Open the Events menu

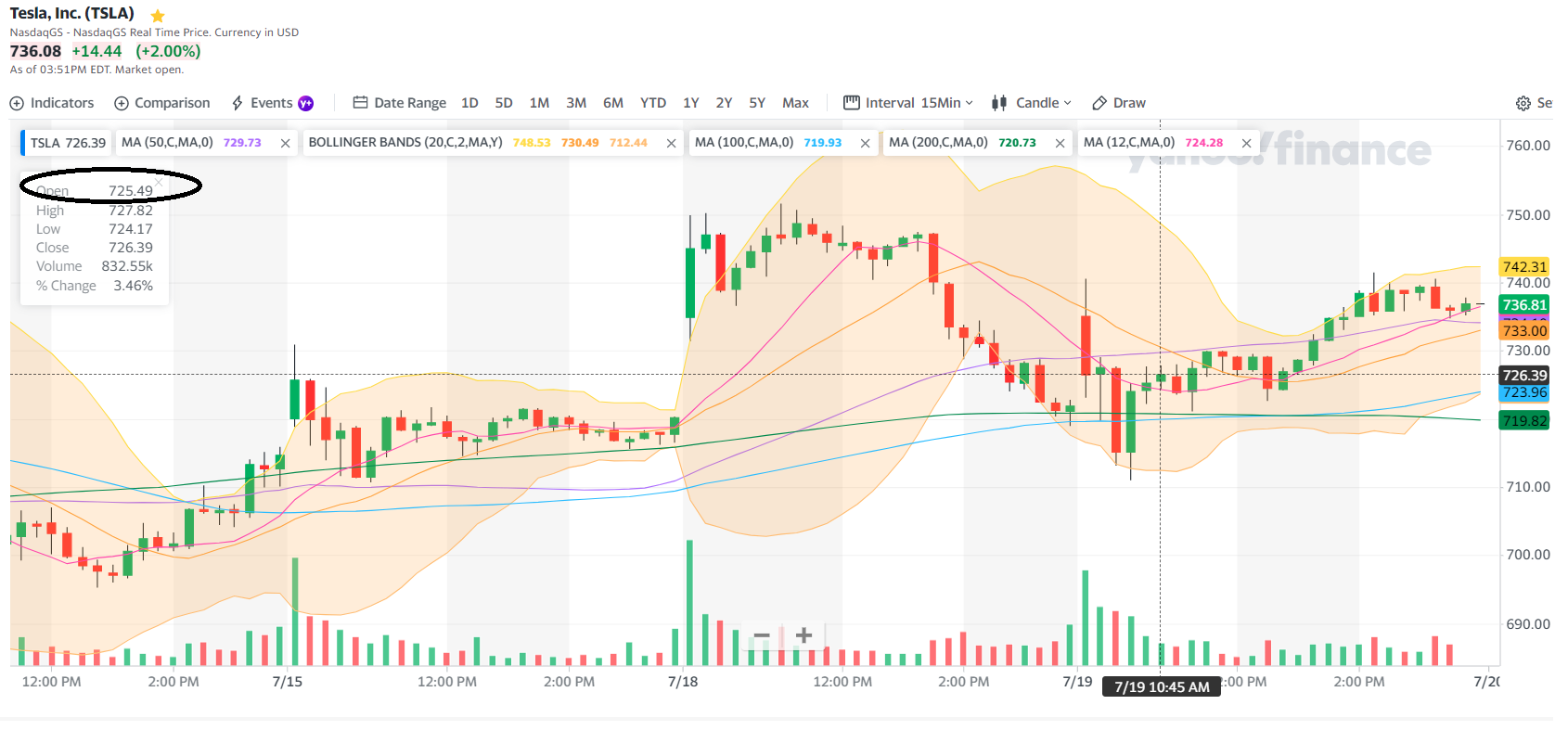click(271, 103)
